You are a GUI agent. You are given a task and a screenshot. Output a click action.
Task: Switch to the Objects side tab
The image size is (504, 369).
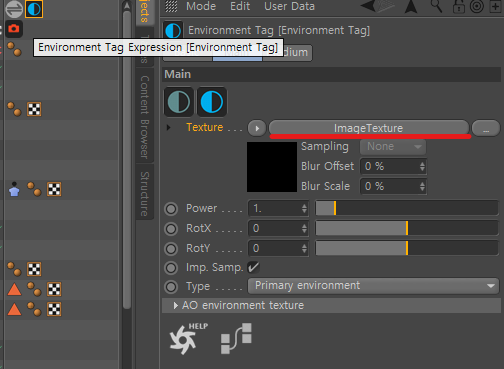tap(145, 12)
